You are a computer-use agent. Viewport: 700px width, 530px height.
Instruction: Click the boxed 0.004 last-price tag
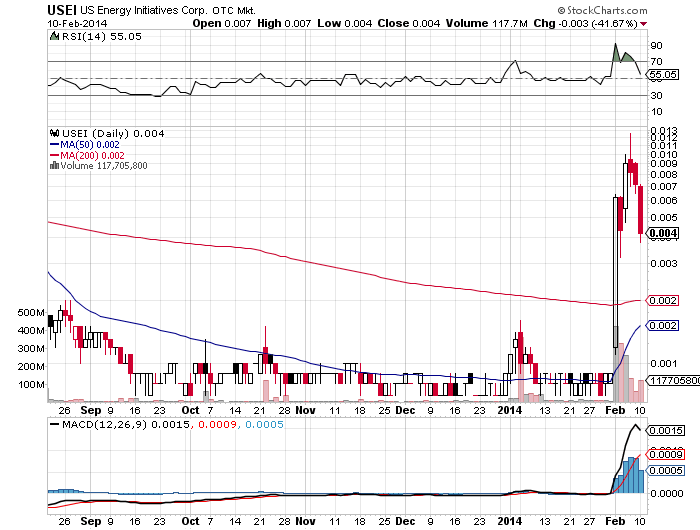click(x=663, y=233)
